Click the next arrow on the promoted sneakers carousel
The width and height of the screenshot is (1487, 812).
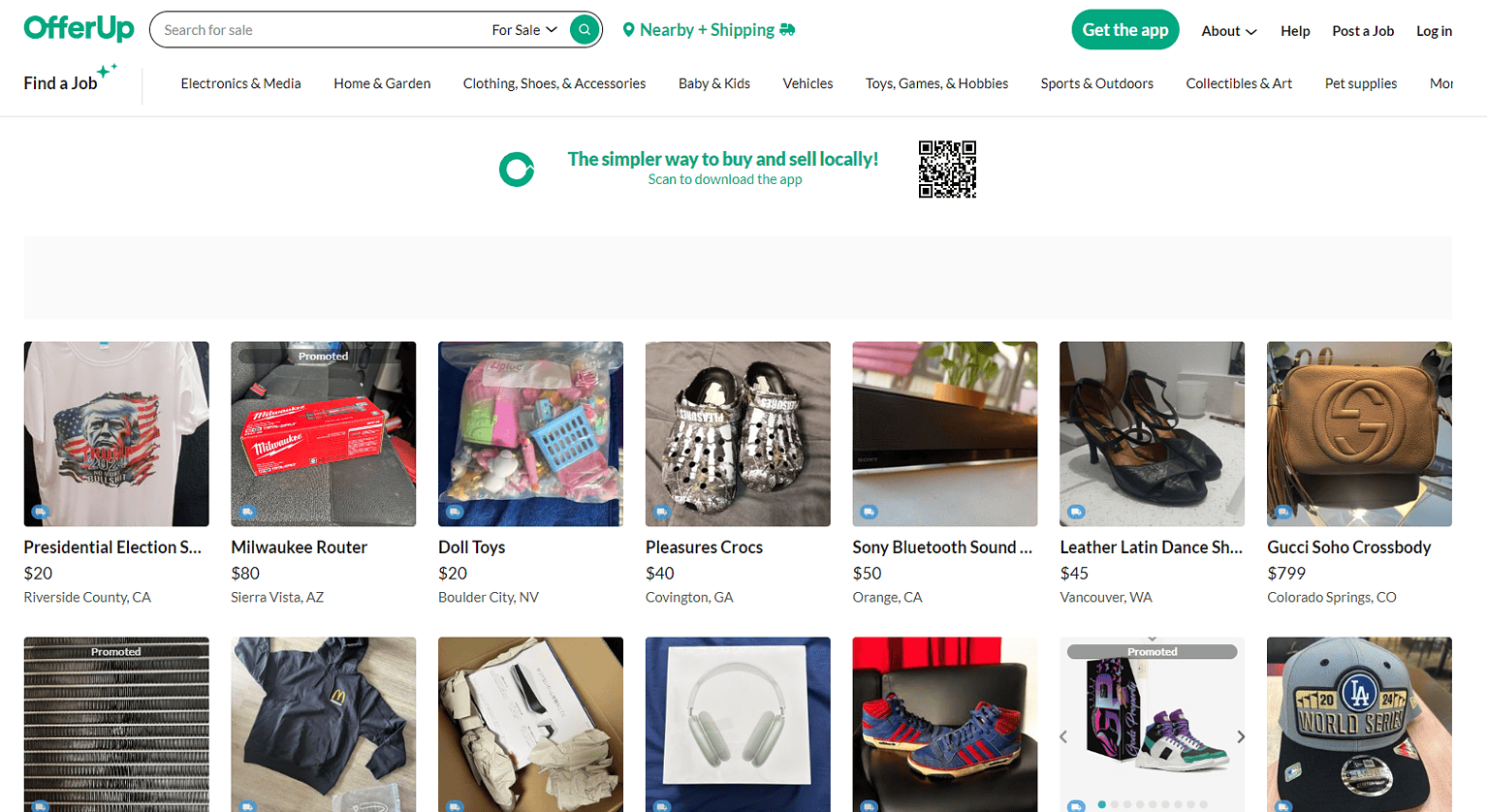(x=1241, y=736)
